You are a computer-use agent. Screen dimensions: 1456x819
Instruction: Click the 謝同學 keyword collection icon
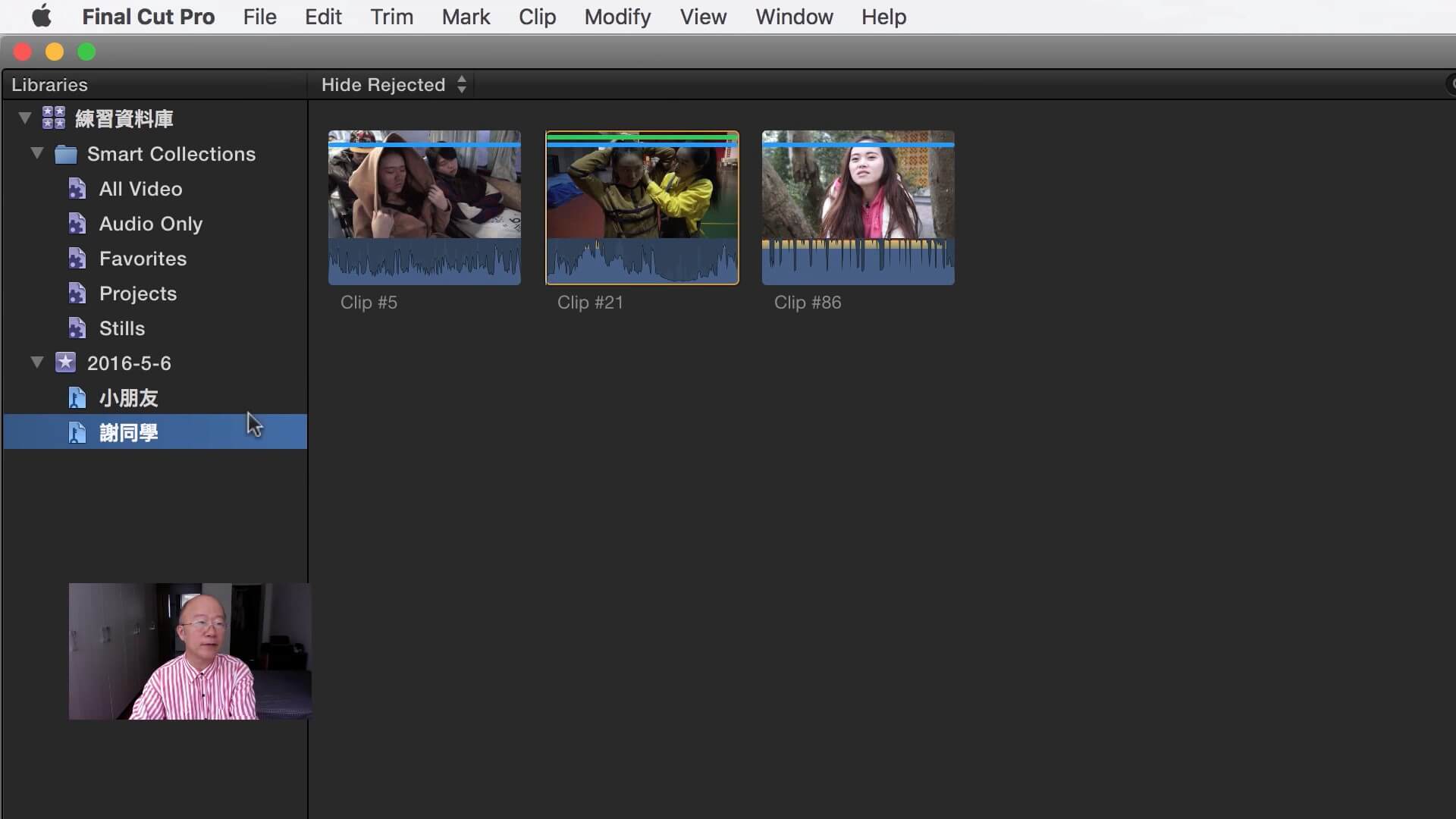77,432
